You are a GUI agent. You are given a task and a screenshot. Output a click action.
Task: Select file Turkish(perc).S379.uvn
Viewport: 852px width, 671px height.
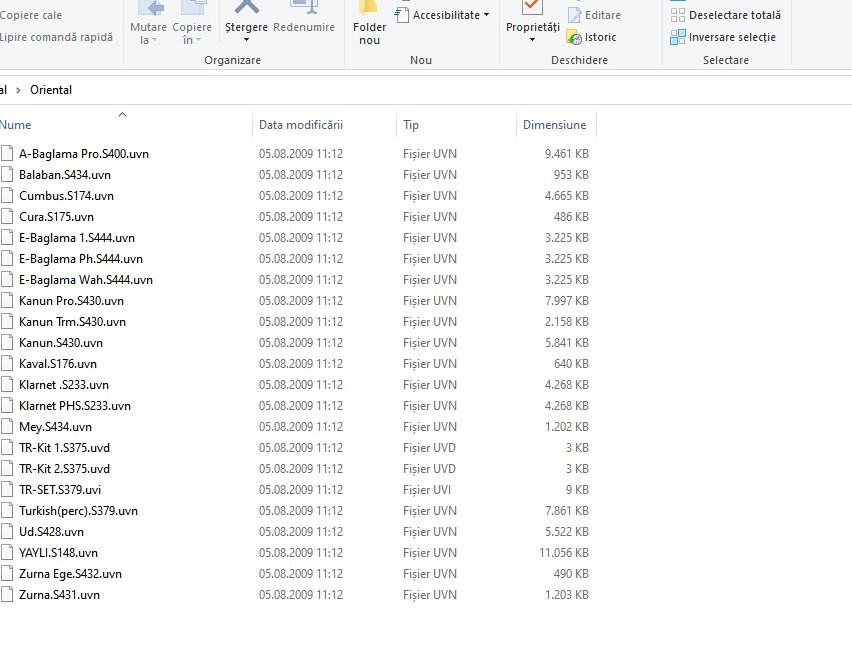(x=78, y=511)
